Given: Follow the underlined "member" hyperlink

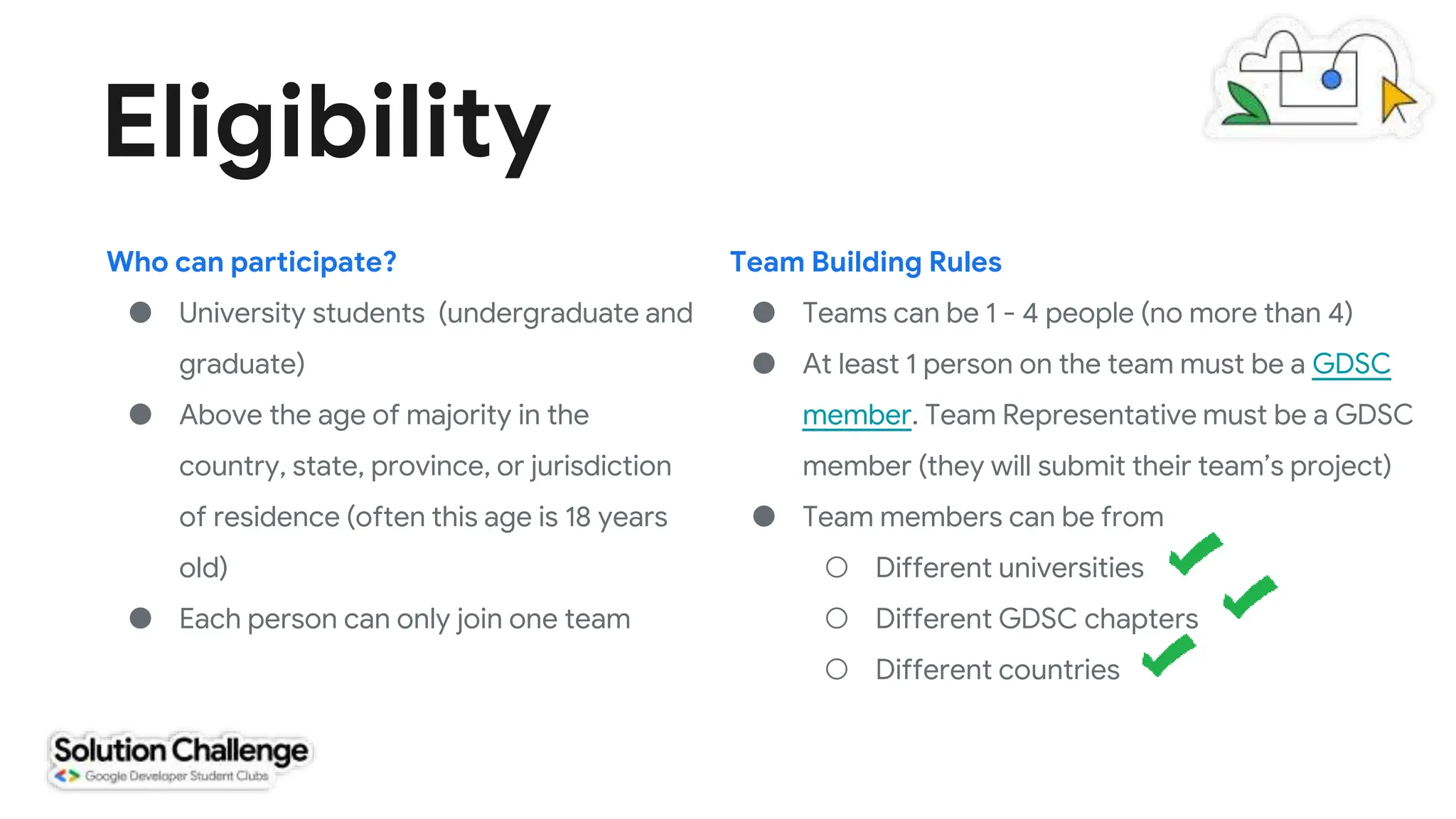Looking at the screenshot, I should coord(856,415).
